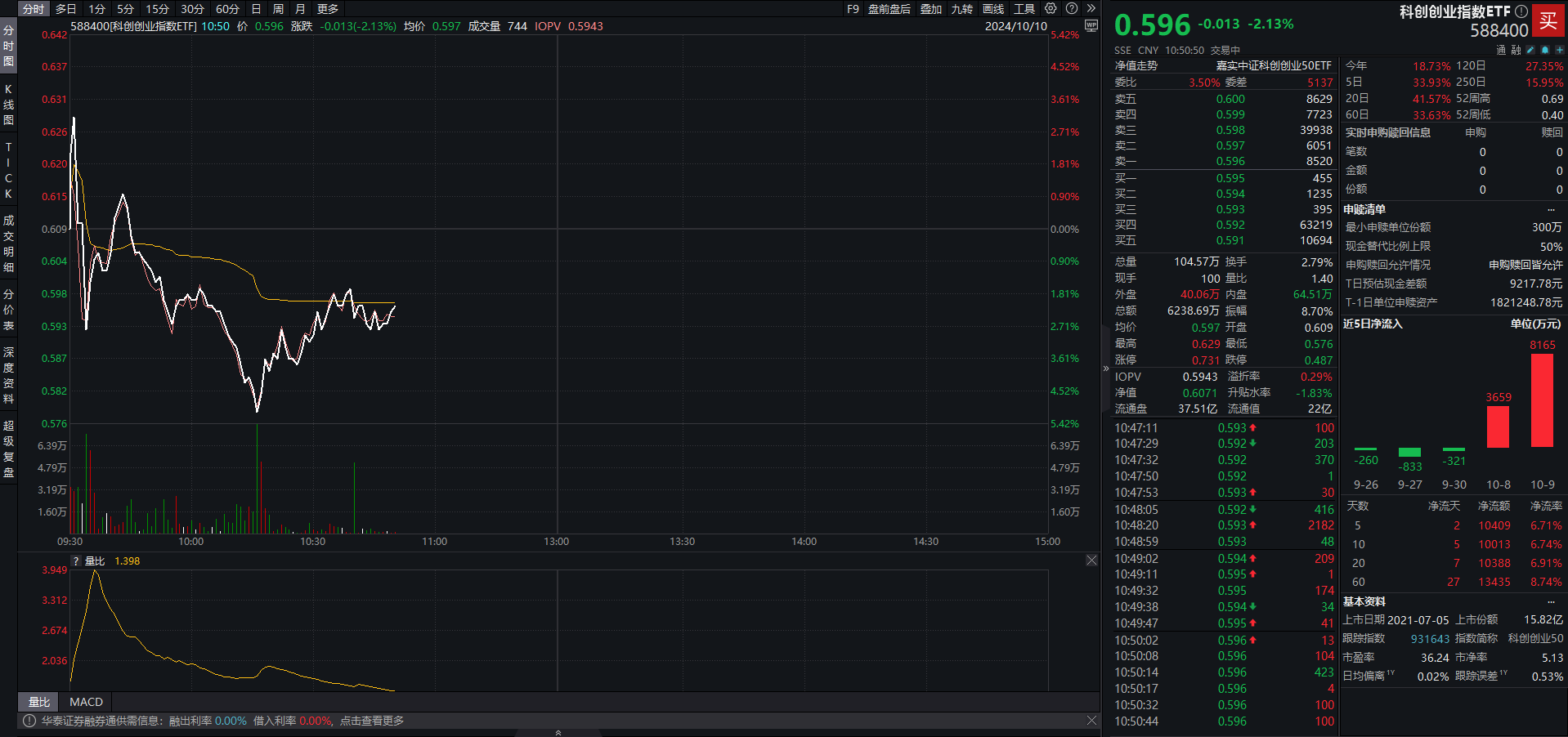Click the question mark beside 量比 indicator

click(x=76, y=561)
